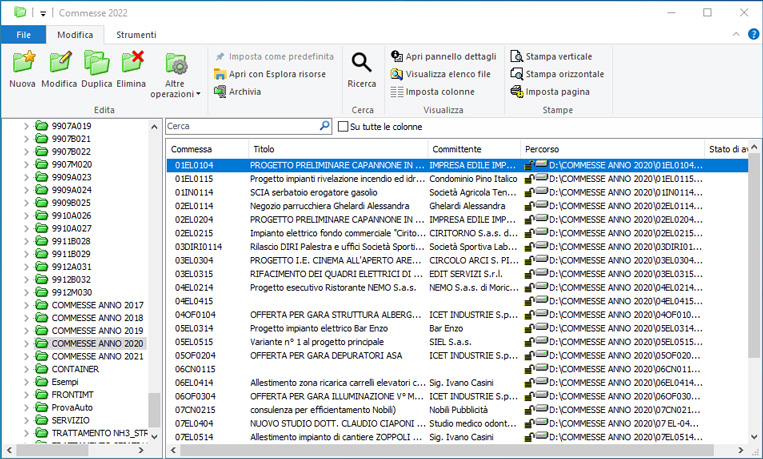The image size is (763, 459).
Task: Click Imposta come predefinita pin item
Action: (x=274, y=56)
